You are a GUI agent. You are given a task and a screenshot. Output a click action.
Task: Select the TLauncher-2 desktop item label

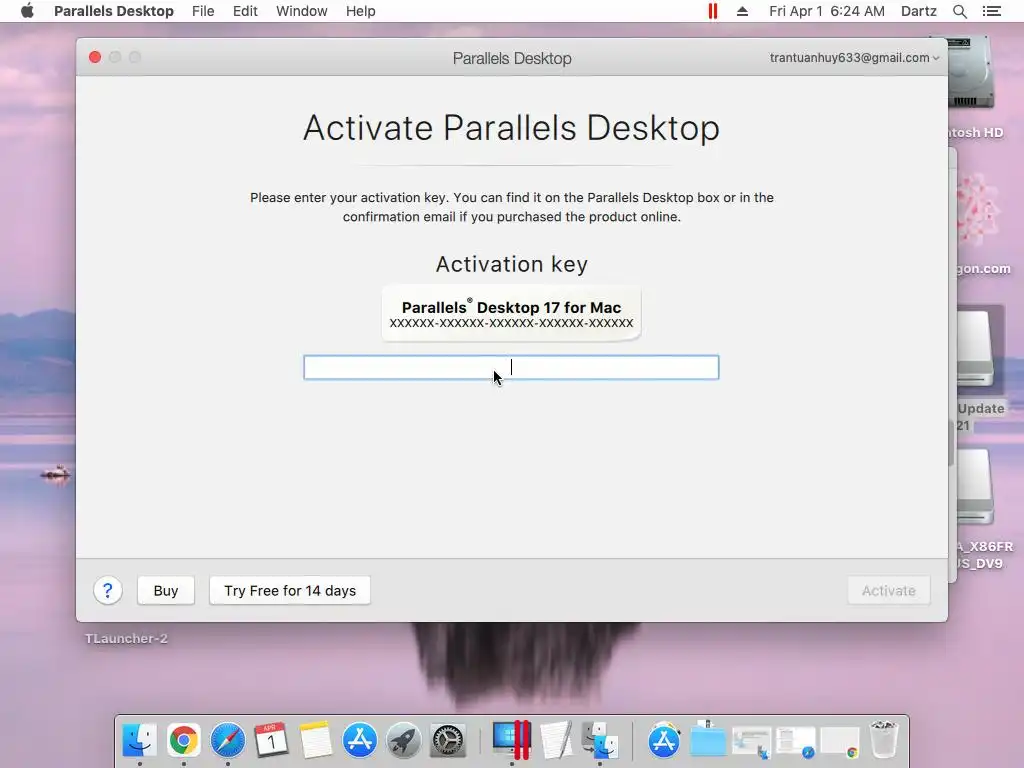click(126, 639)
